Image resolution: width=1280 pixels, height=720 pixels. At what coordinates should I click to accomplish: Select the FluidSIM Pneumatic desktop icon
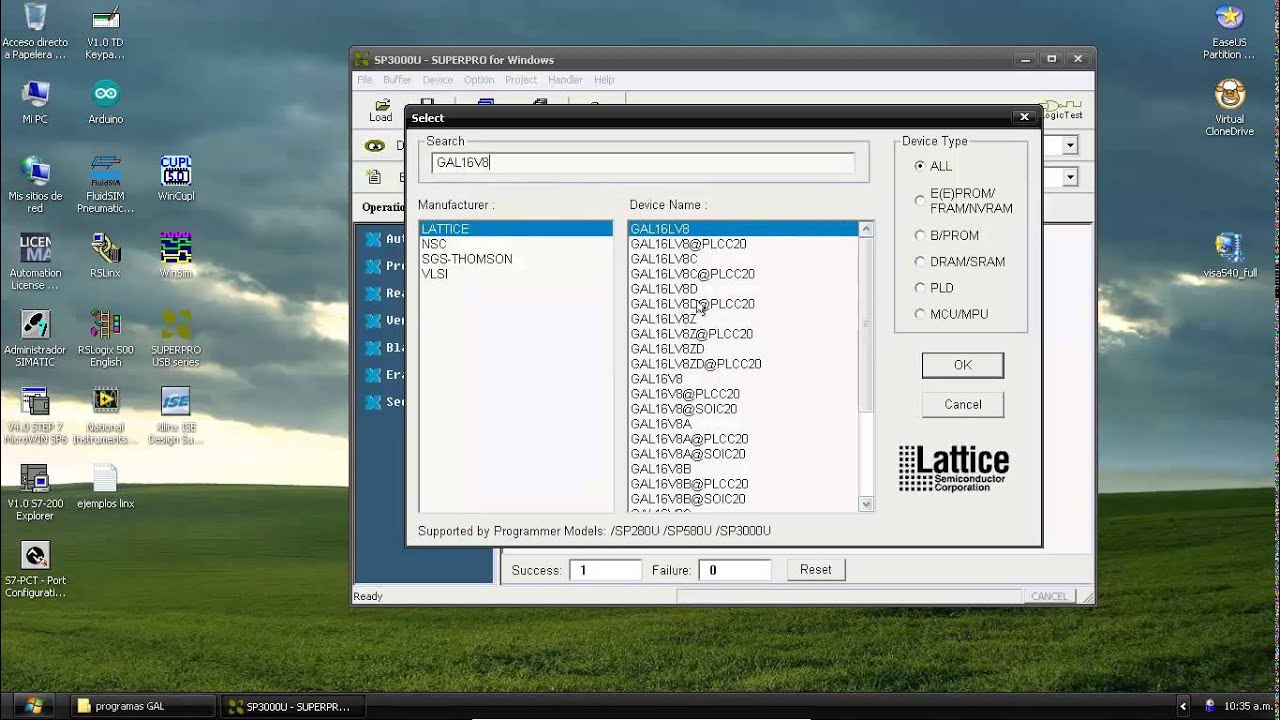point(105,185)
